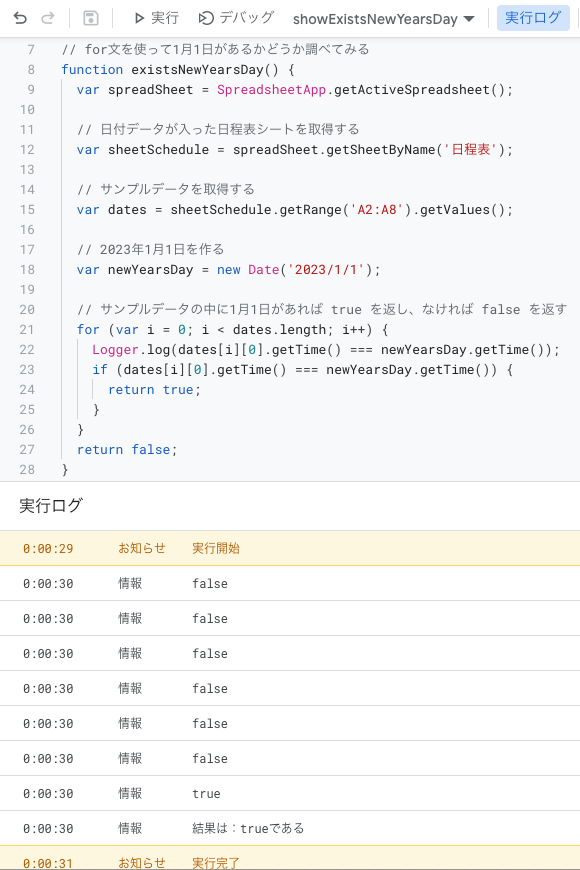Image resolution: width=580 pixels, height=870 pixels.
Task: Click the undo arrow icon
Action: tap(20, 18)
